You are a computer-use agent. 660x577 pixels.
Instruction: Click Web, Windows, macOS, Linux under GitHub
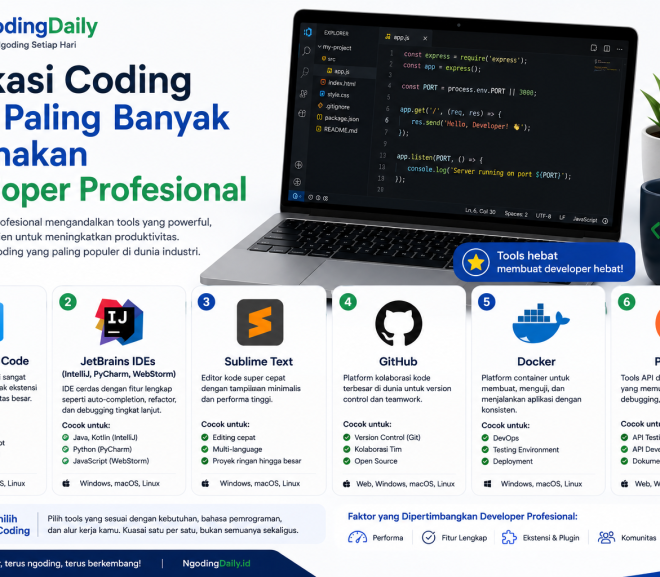coord(405,484)
